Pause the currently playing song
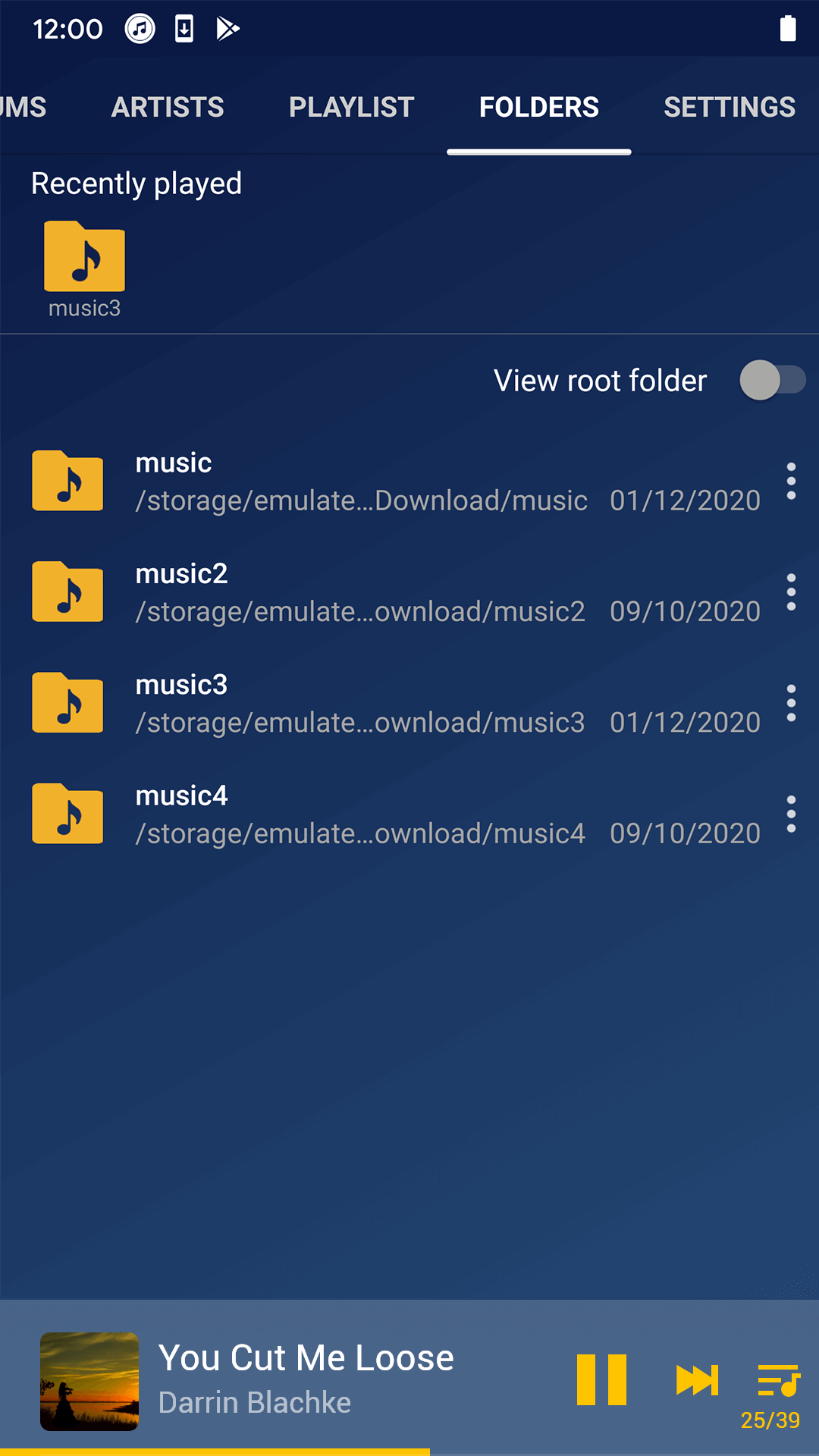The width and height of the screenshot is (819, 1456). [x=601, y=1379]
